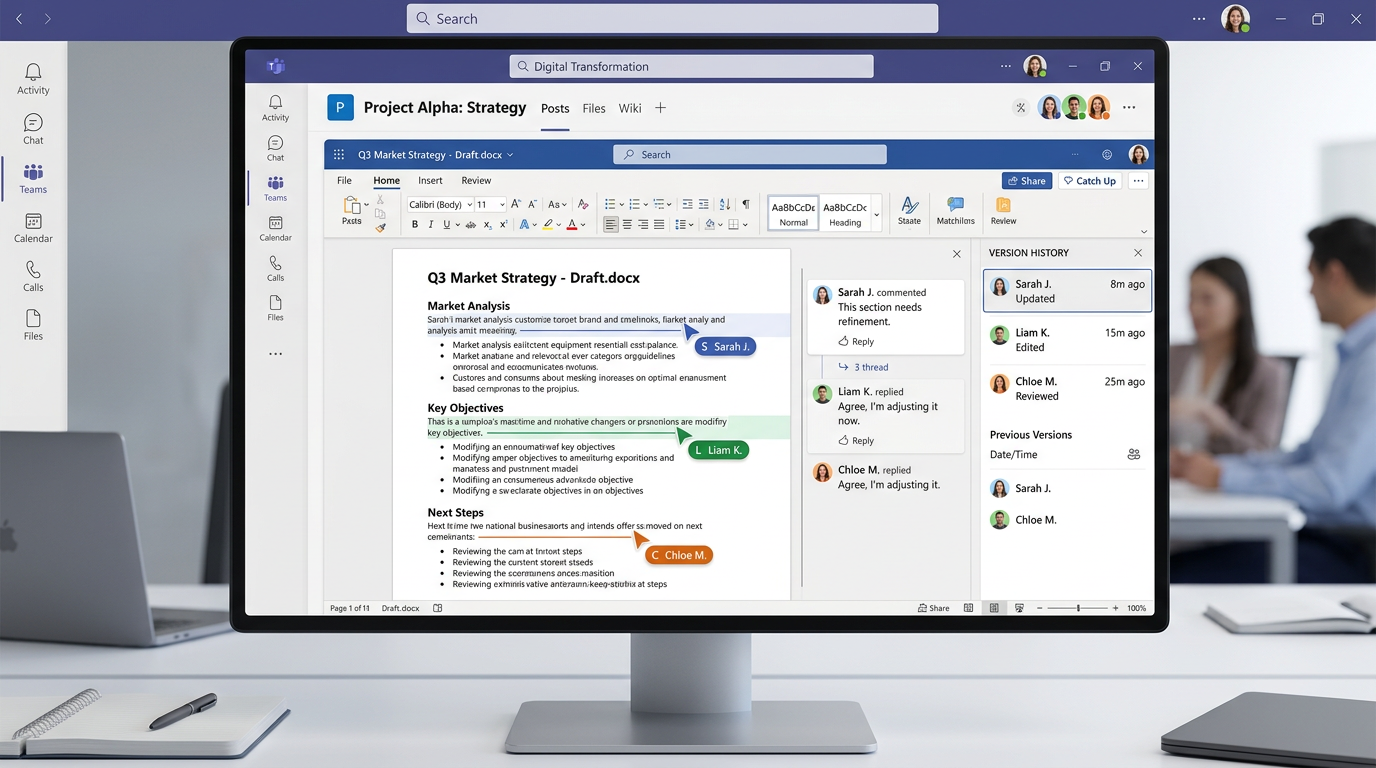
Task: Open the Calibri font dropdown
Action: point(440,204)
